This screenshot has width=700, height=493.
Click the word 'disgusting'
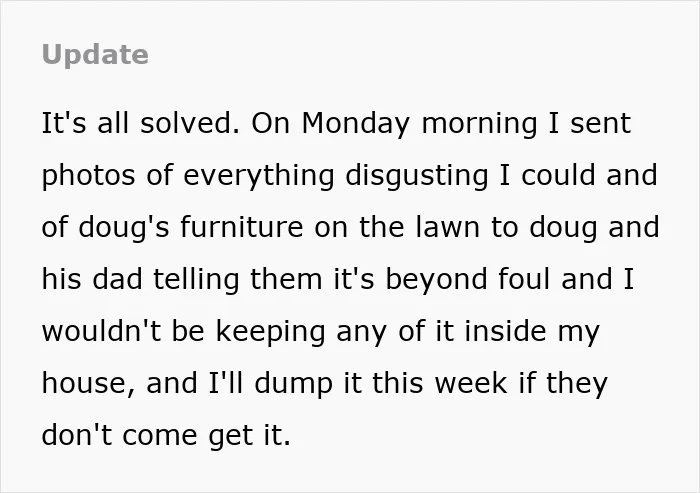(417, 176)
